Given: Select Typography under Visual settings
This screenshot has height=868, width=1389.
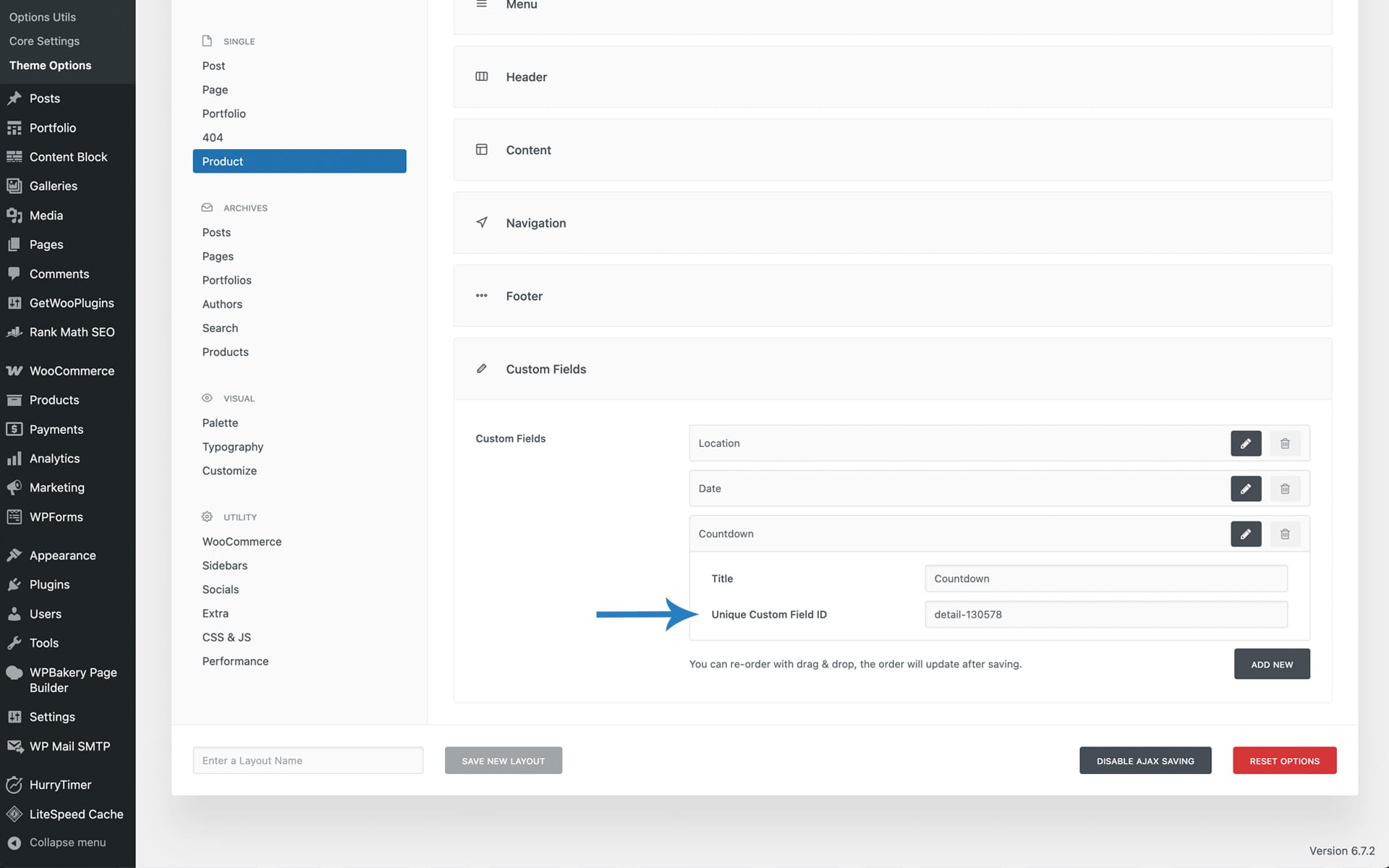Looking at the screenshot, I should [x=232, y=447].
